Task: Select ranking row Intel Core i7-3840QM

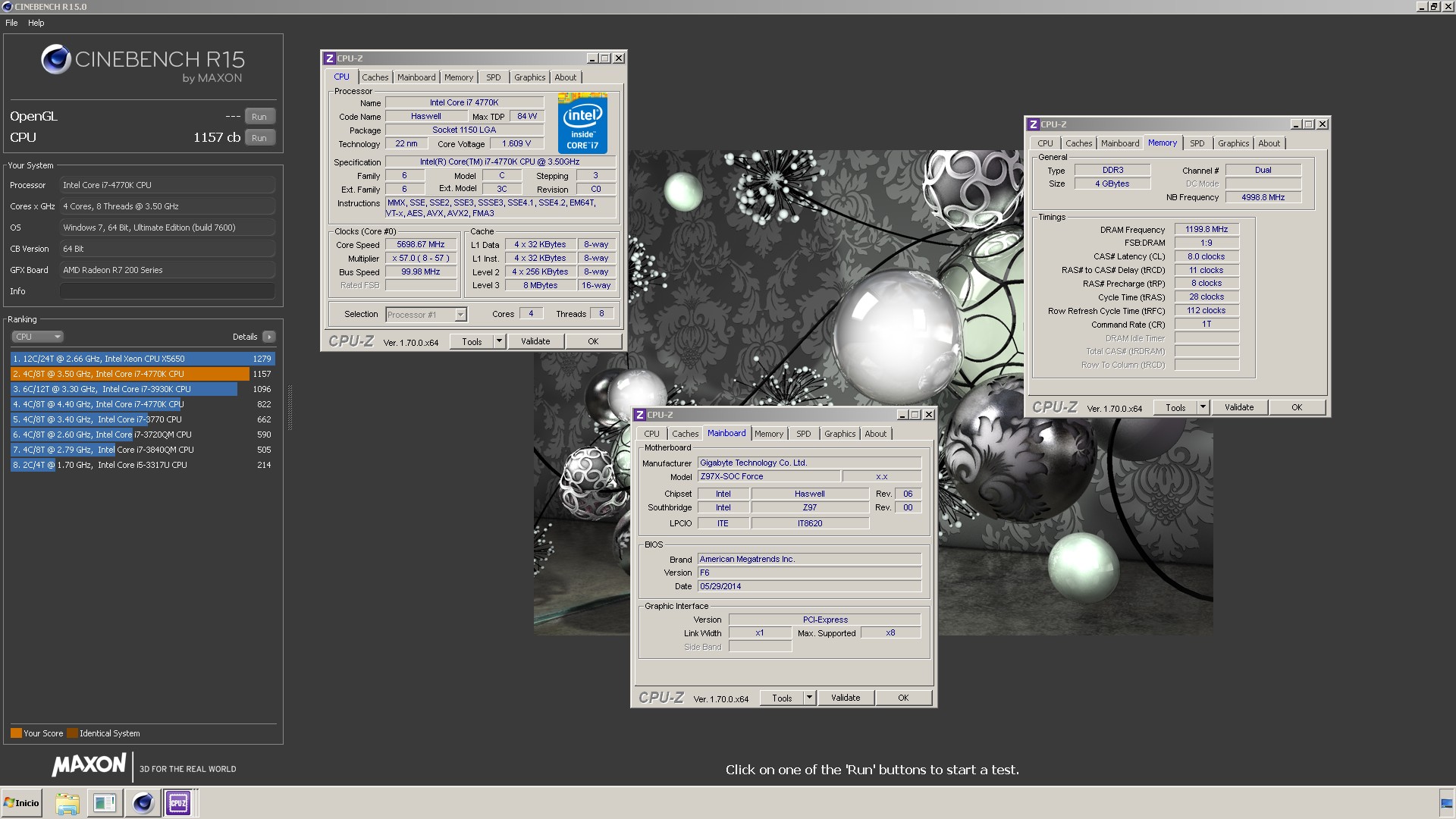Action: (143, 450)
